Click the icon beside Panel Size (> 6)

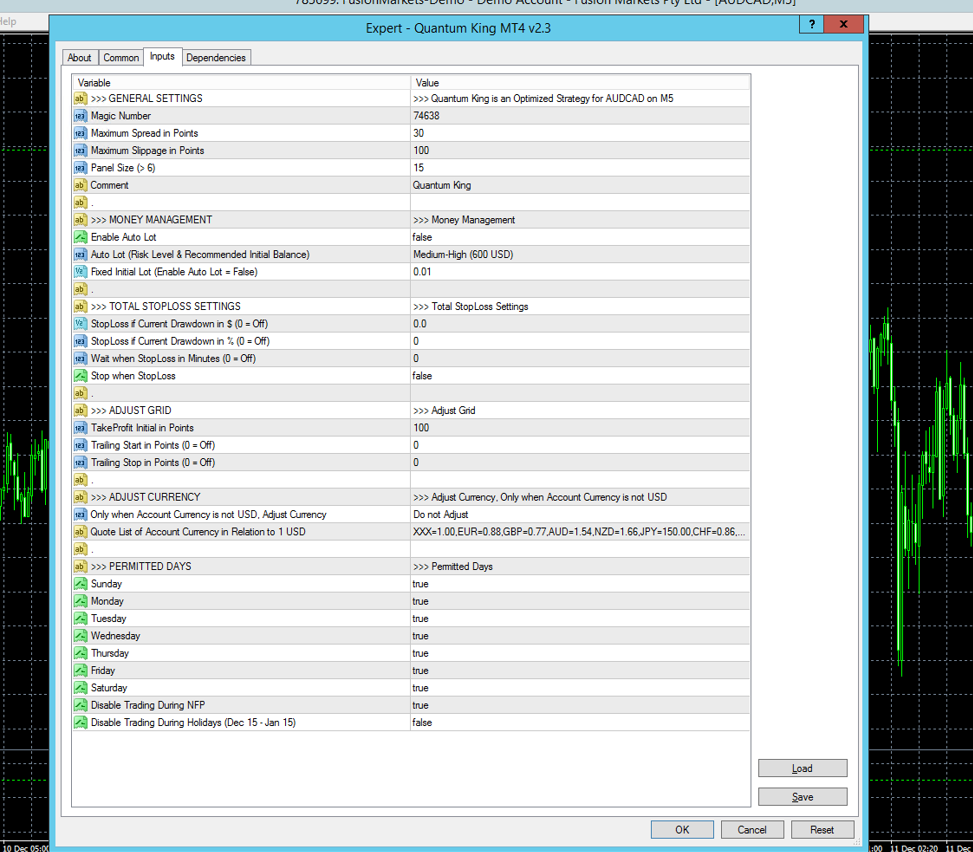click(x=80, y=168)
